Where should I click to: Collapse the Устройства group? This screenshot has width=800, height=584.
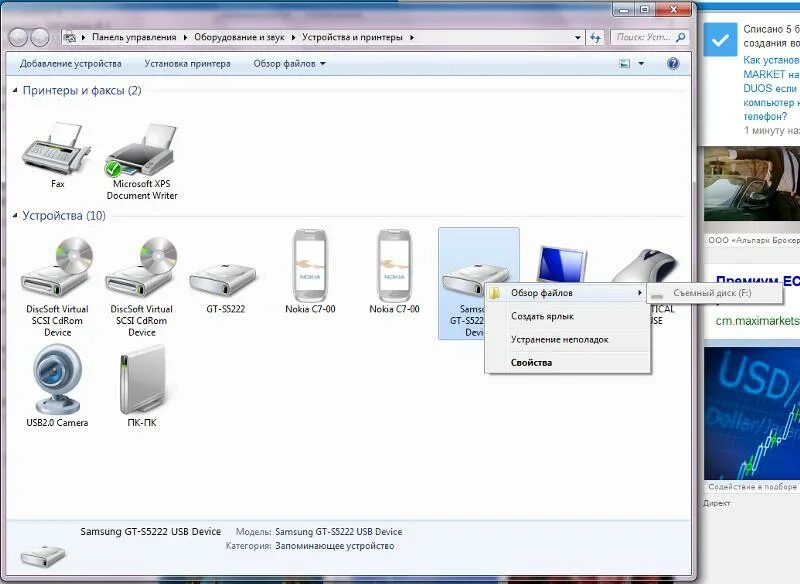coord(15,216)
